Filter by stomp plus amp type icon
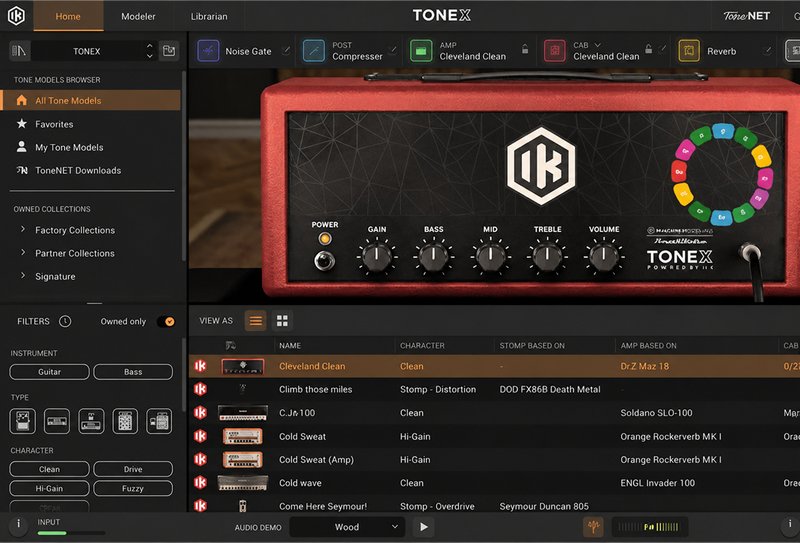The height and width of the screenshot is (543, 800). [x=91, y=421]
